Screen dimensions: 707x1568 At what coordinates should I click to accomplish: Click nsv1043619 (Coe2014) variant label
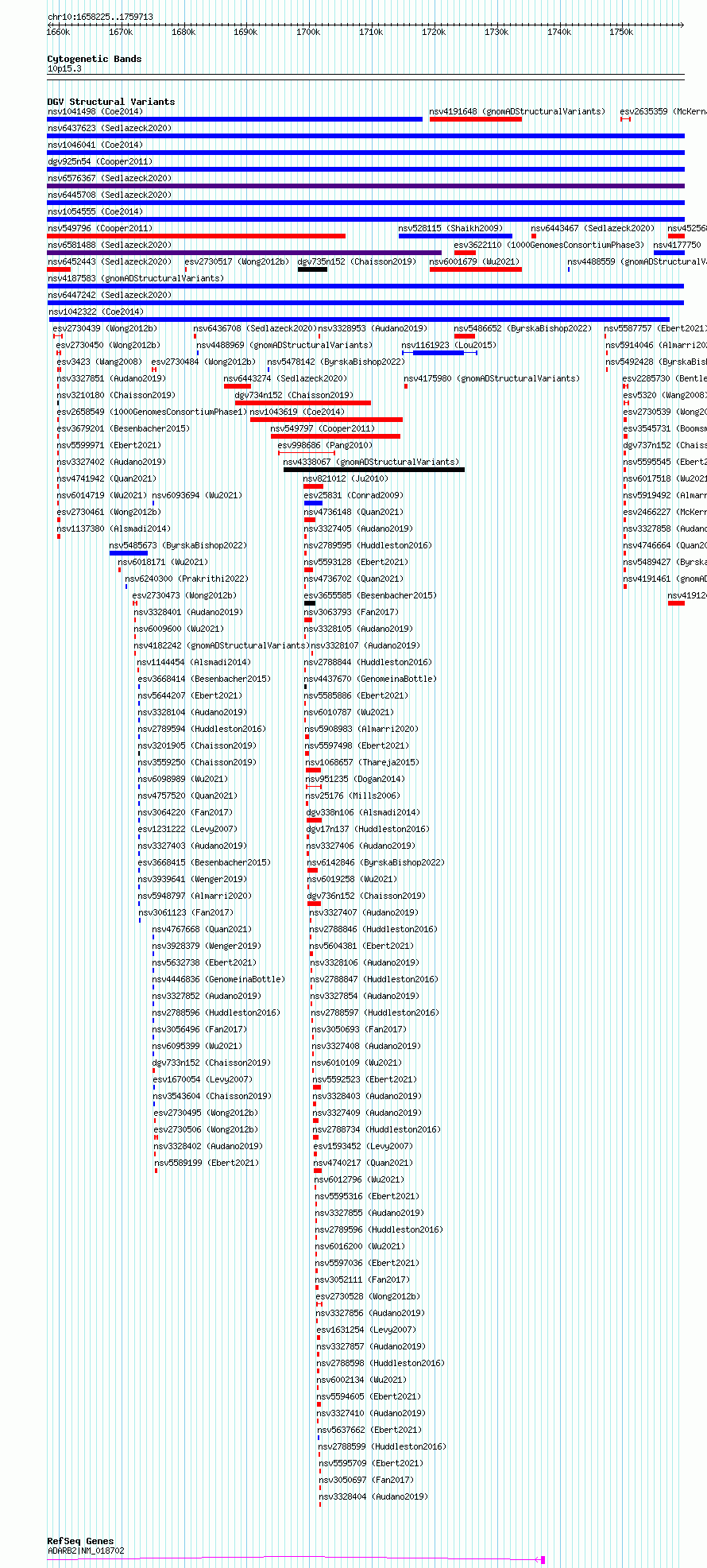pyautogui.click(x=297, y=412)
